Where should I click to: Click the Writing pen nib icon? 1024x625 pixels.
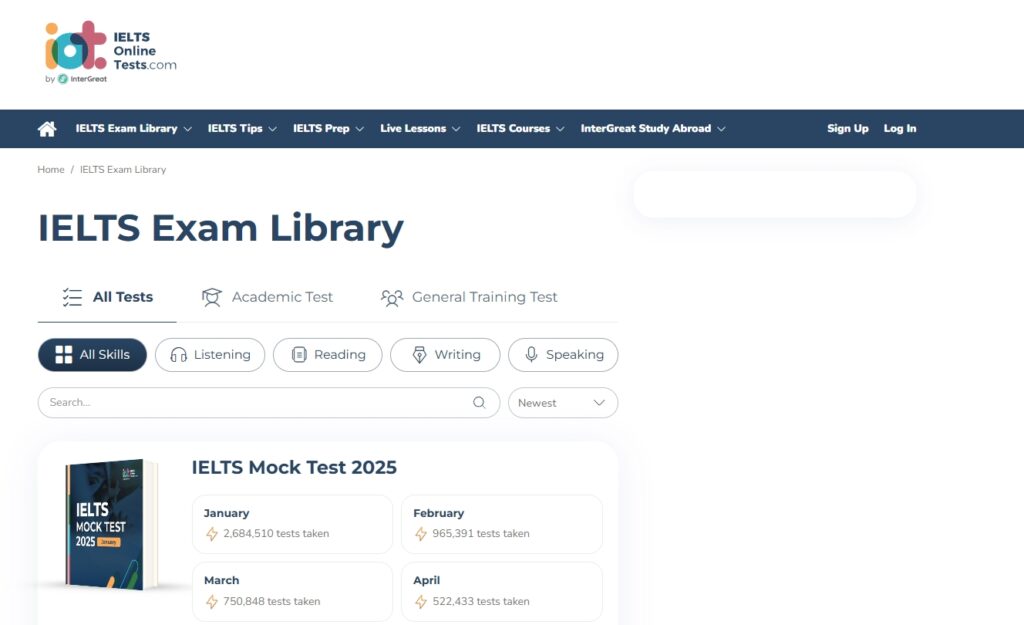[419, 355]
